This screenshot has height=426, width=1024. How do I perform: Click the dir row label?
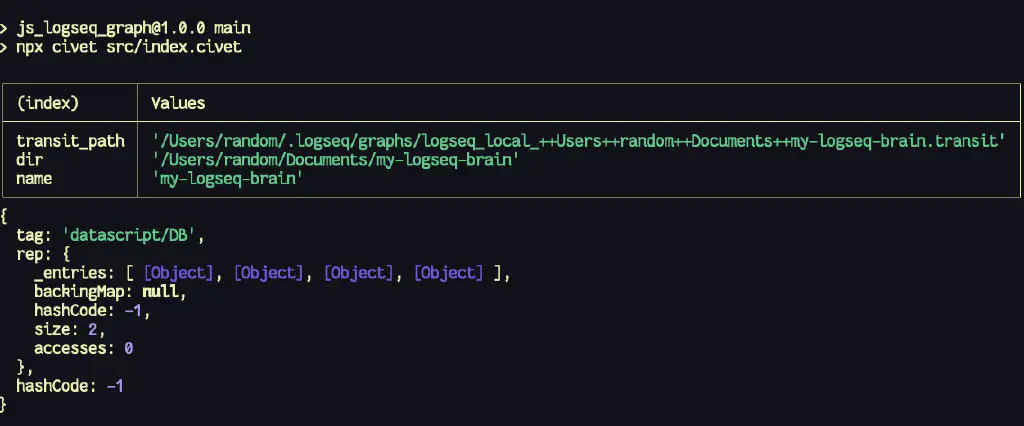point(29,160)
